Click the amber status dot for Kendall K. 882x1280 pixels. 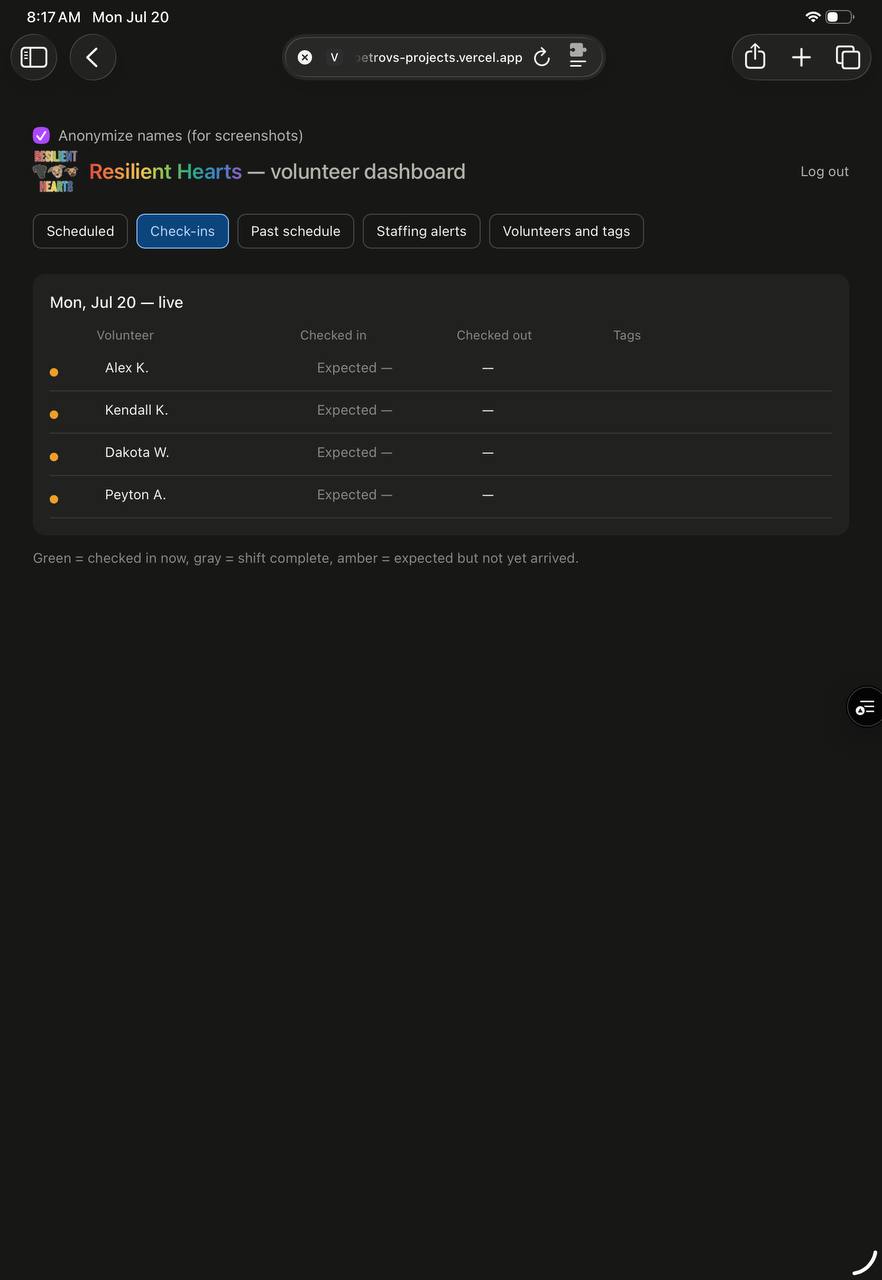54,414
